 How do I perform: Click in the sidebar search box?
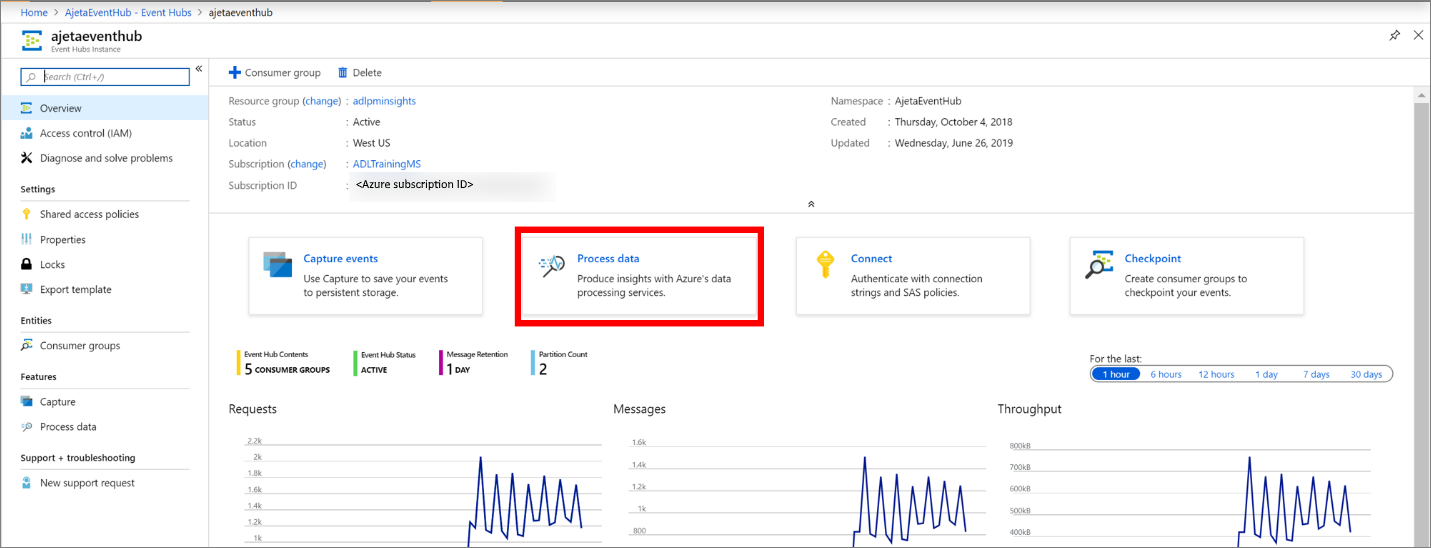pyautogui.click(x=114, y=77)
